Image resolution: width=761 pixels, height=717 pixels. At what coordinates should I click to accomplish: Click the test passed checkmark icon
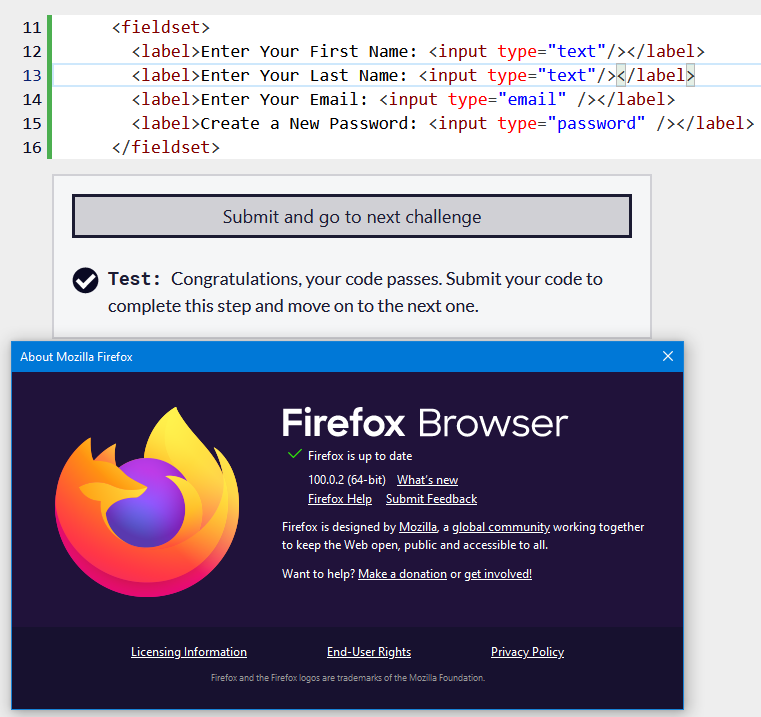(x=85, y=281)
